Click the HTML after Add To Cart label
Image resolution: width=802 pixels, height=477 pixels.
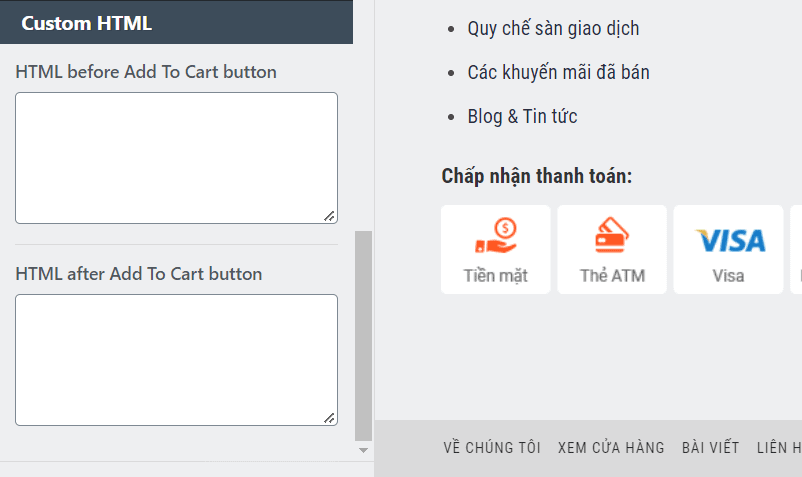tap(139, 274)
